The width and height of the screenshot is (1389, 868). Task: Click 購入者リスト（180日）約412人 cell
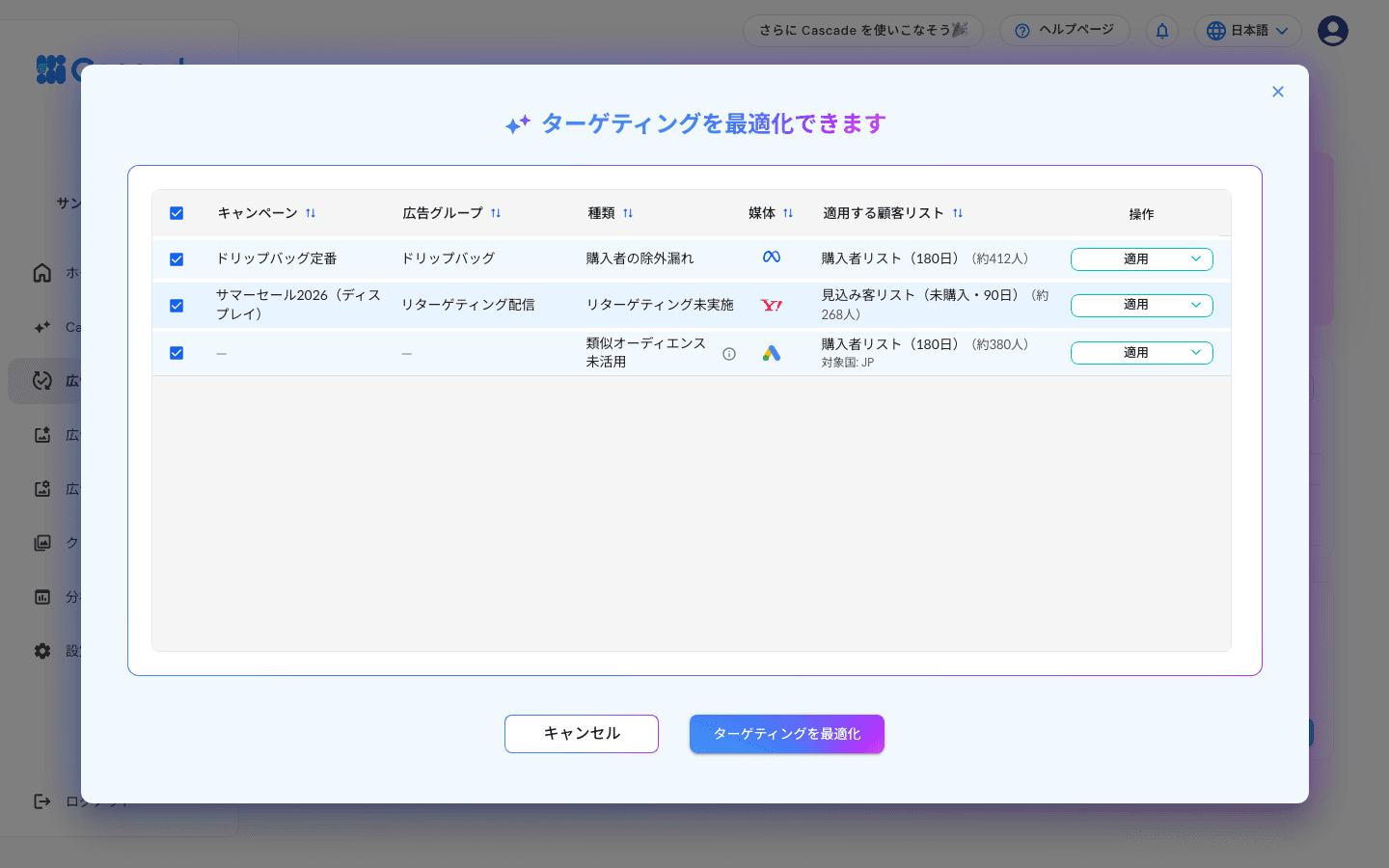pos(926,258)
